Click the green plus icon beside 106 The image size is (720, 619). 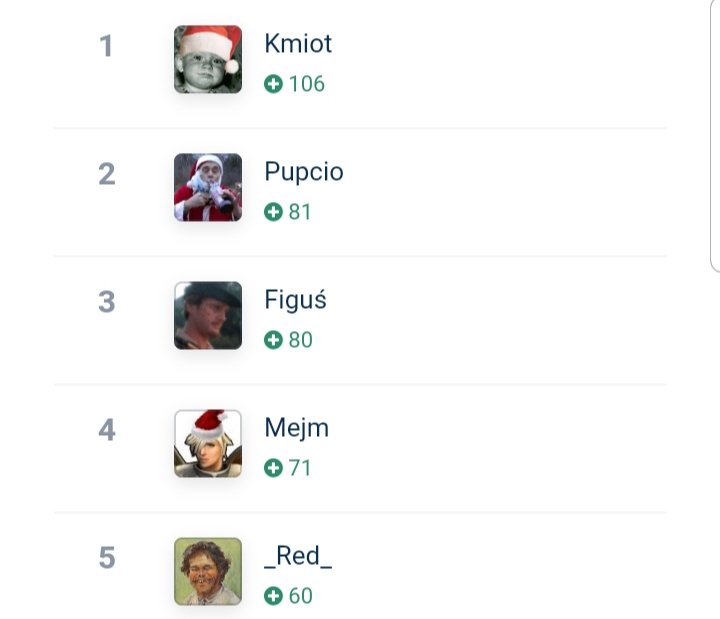[273, 84]
